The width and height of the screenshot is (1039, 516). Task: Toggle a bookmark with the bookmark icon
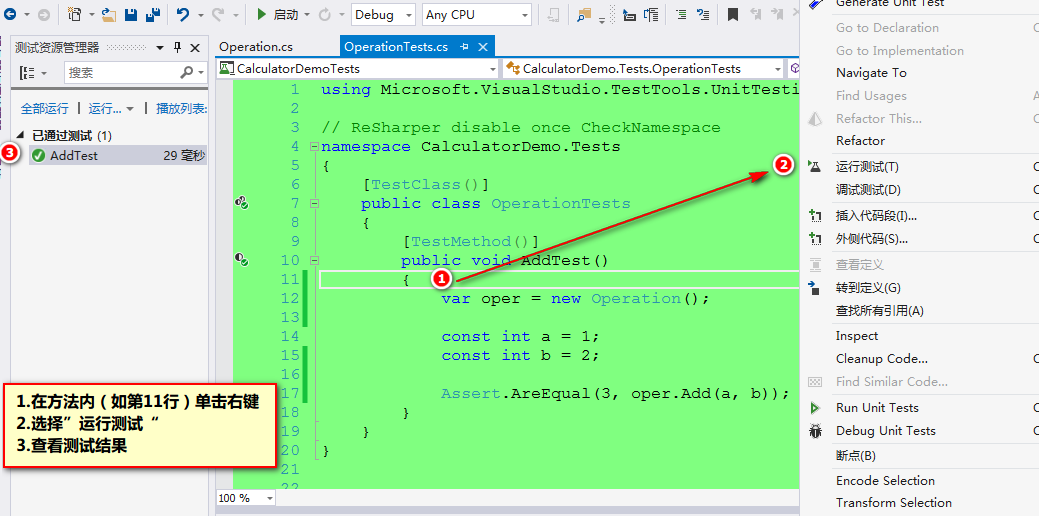click(x=733, y=14)
